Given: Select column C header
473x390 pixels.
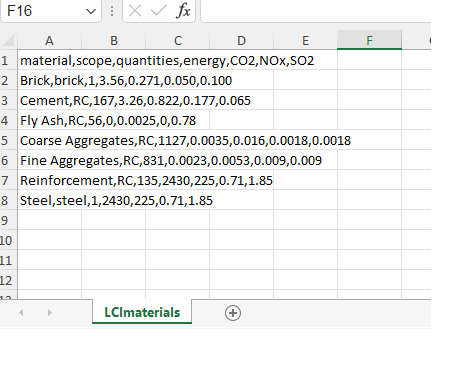Looking at the screenshot, I should [x=177, y=40].
